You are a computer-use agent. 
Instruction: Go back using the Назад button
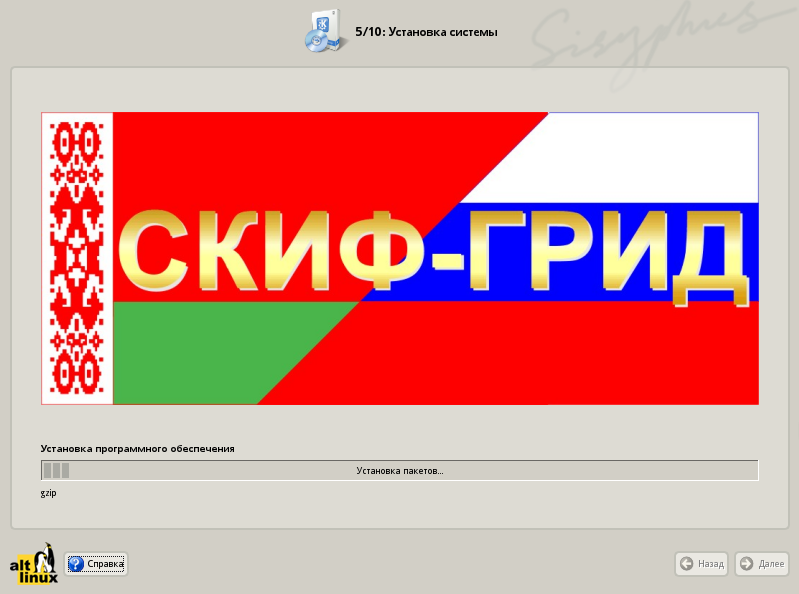(701, 564)
